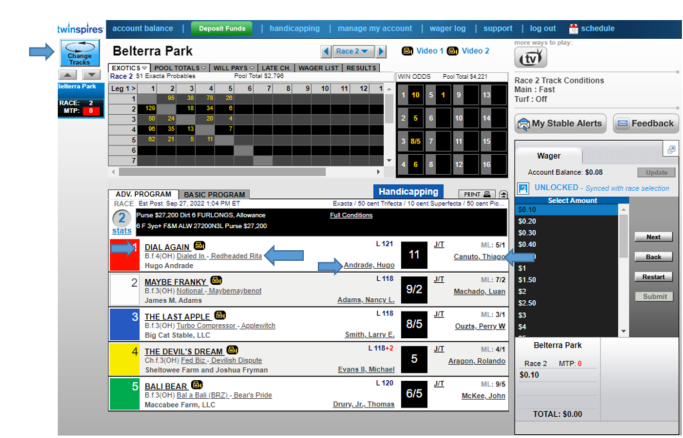Play replay video for Bali Bear

point(197,385)
